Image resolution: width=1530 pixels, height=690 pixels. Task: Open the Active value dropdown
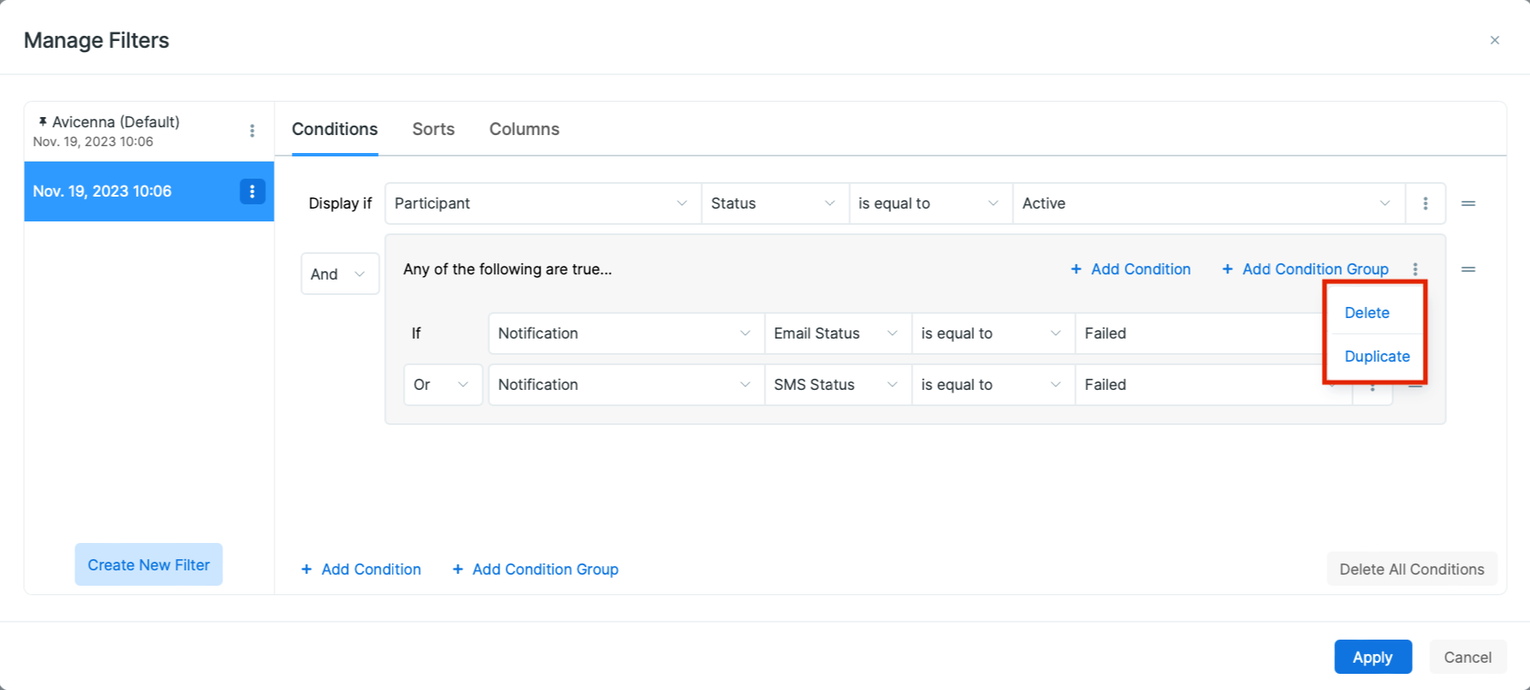[1207, 203]
